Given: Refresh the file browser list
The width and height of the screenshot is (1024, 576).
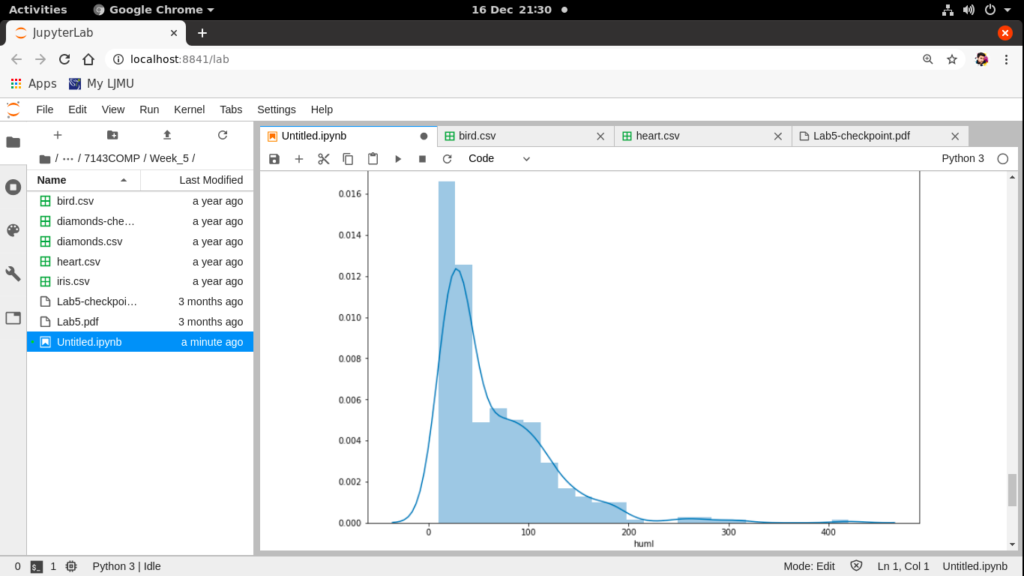Looking at the screenshot, I should click(222, 135).
